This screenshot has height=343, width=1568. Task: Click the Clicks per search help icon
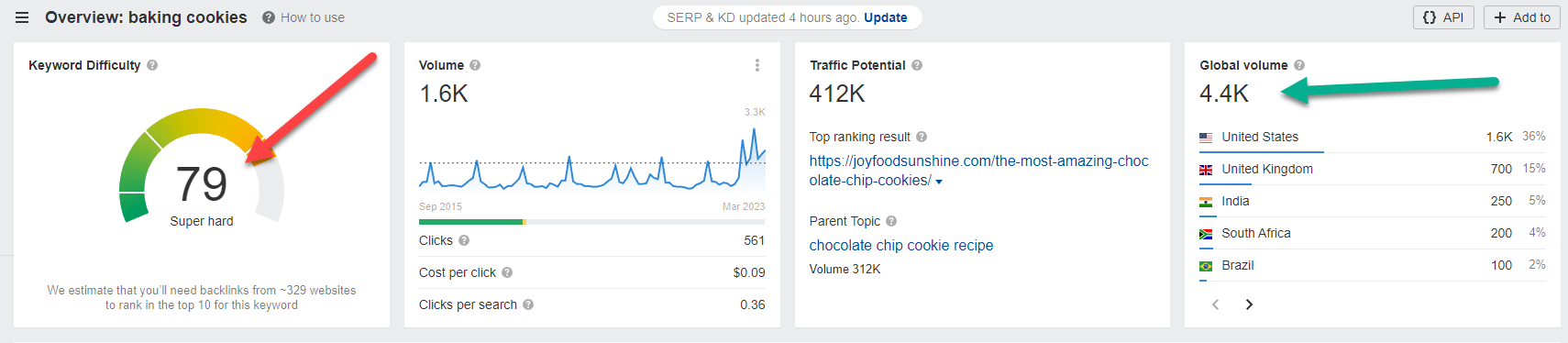528,304
